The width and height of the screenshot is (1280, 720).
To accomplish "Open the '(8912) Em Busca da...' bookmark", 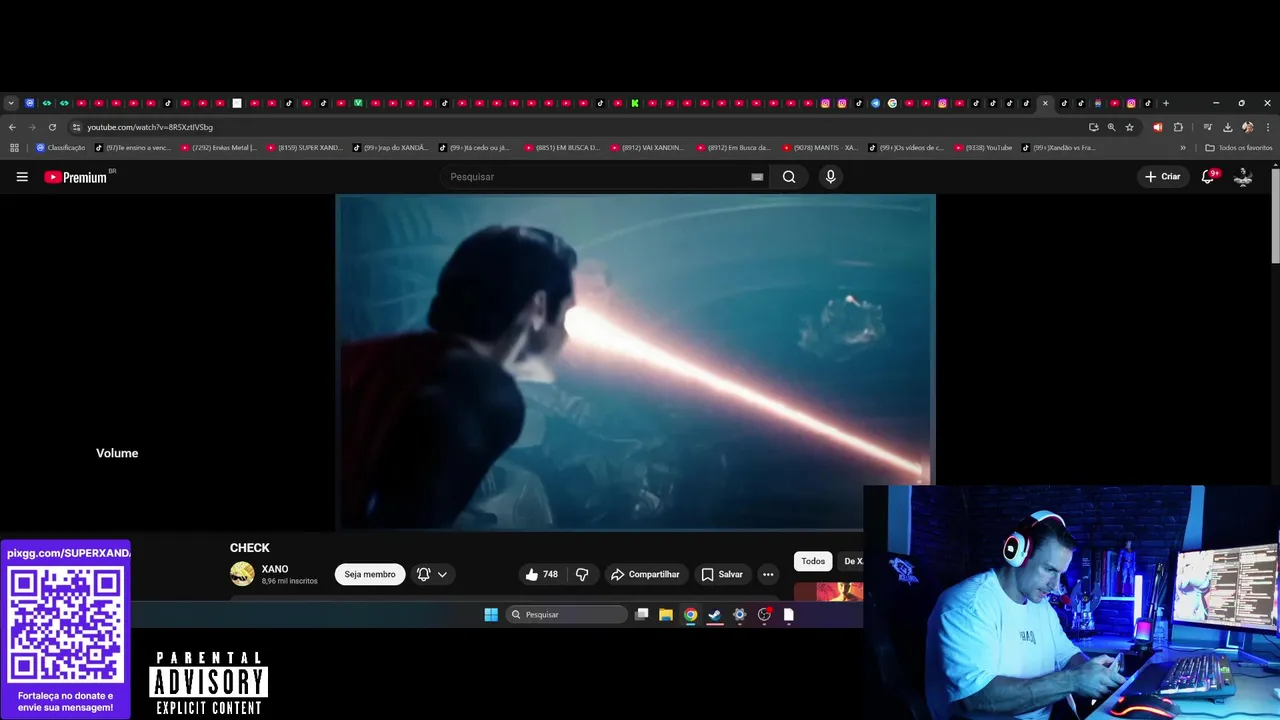I will tap(735, 148).
